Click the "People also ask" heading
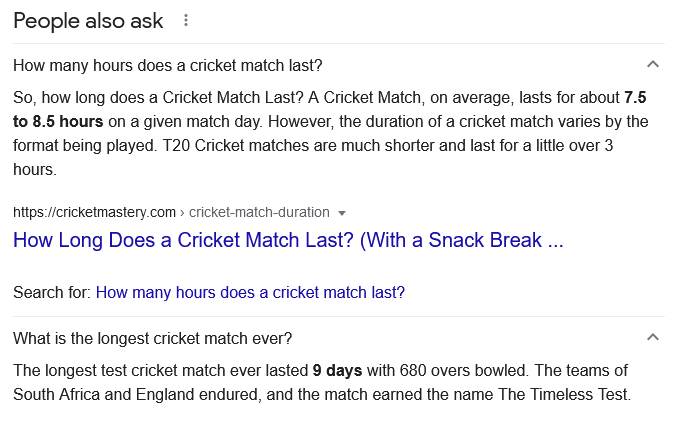Screen dimensions: 694x422 (x=89, y=20)
